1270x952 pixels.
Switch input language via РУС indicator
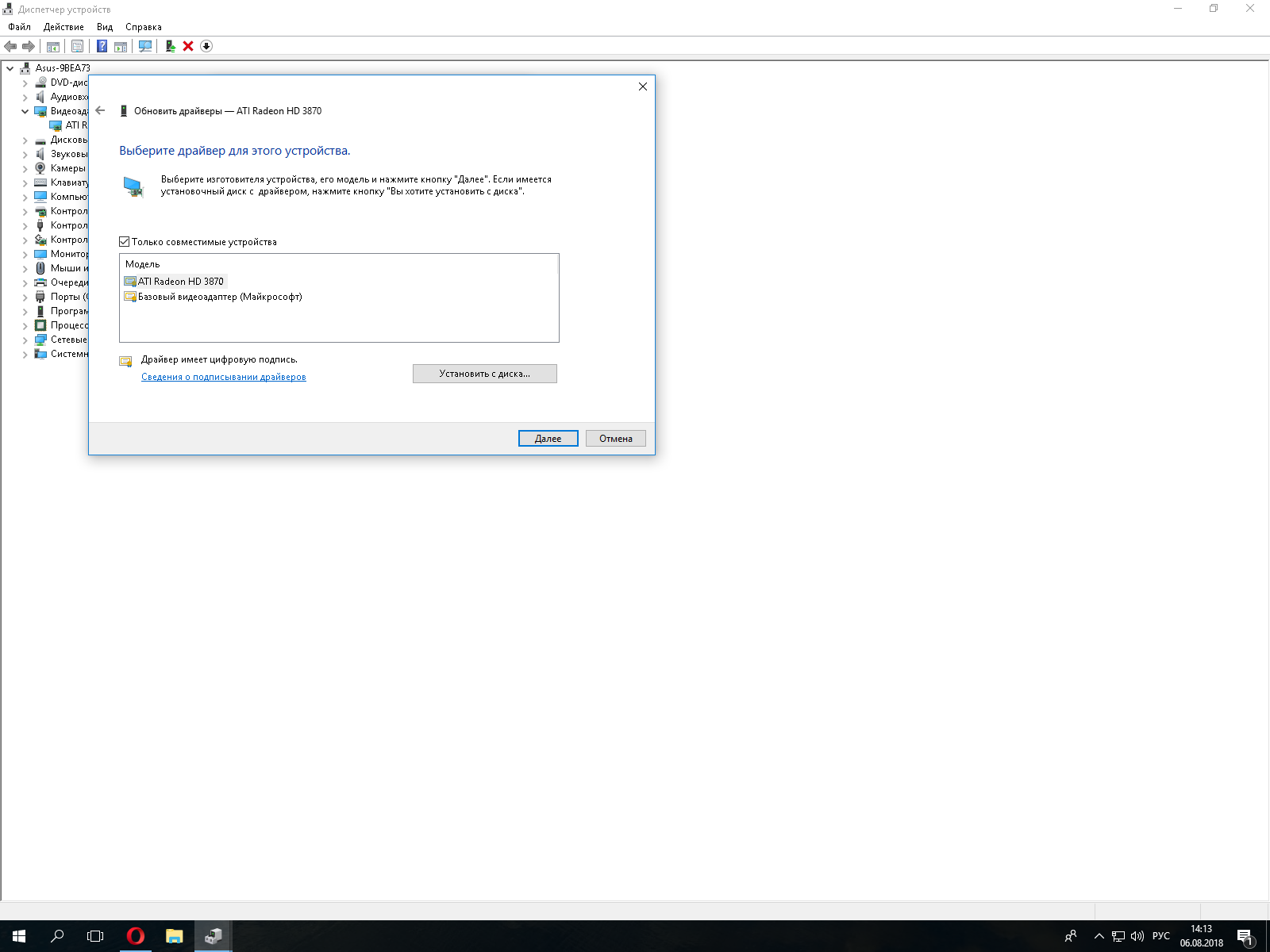1161,936
